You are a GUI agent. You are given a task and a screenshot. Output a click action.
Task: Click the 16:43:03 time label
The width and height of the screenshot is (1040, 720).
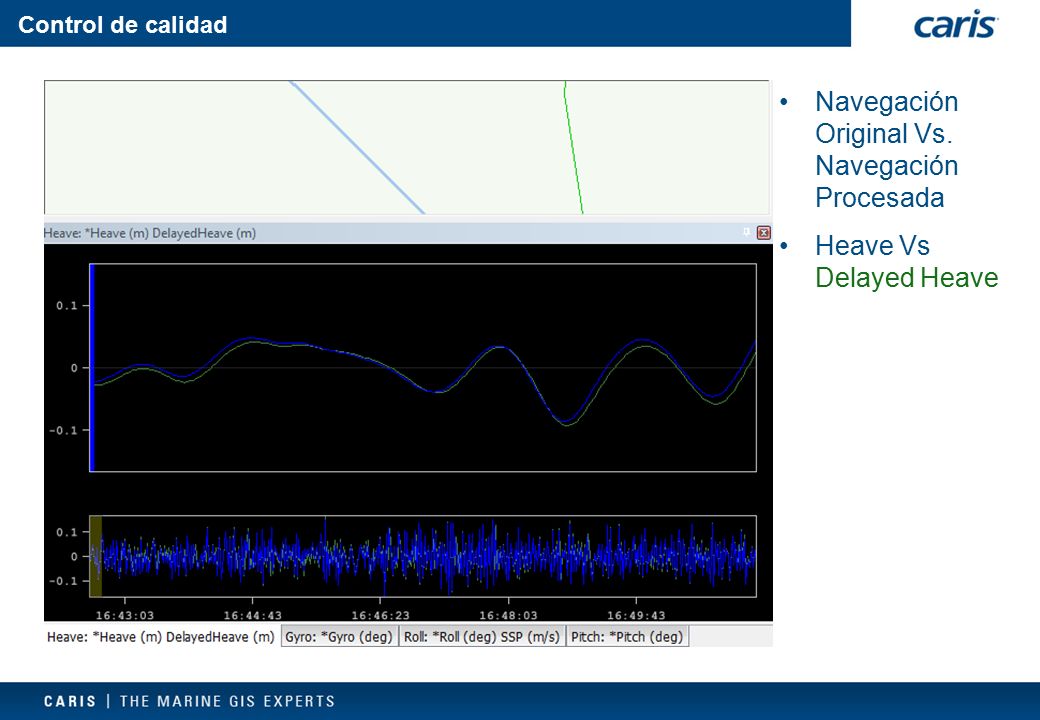[x=125, y=615]
